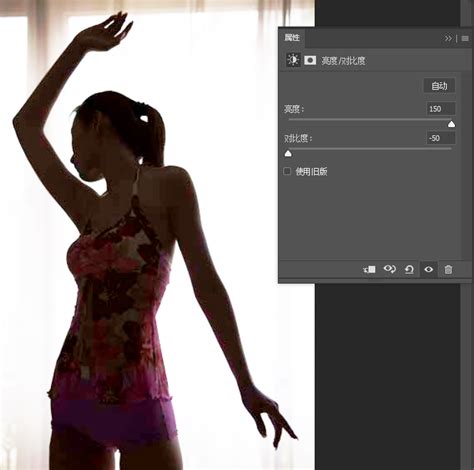Select the layer mask icon in Properties
Image resolution: width=474 pixels, height=470 pixels.
(310, 60)
